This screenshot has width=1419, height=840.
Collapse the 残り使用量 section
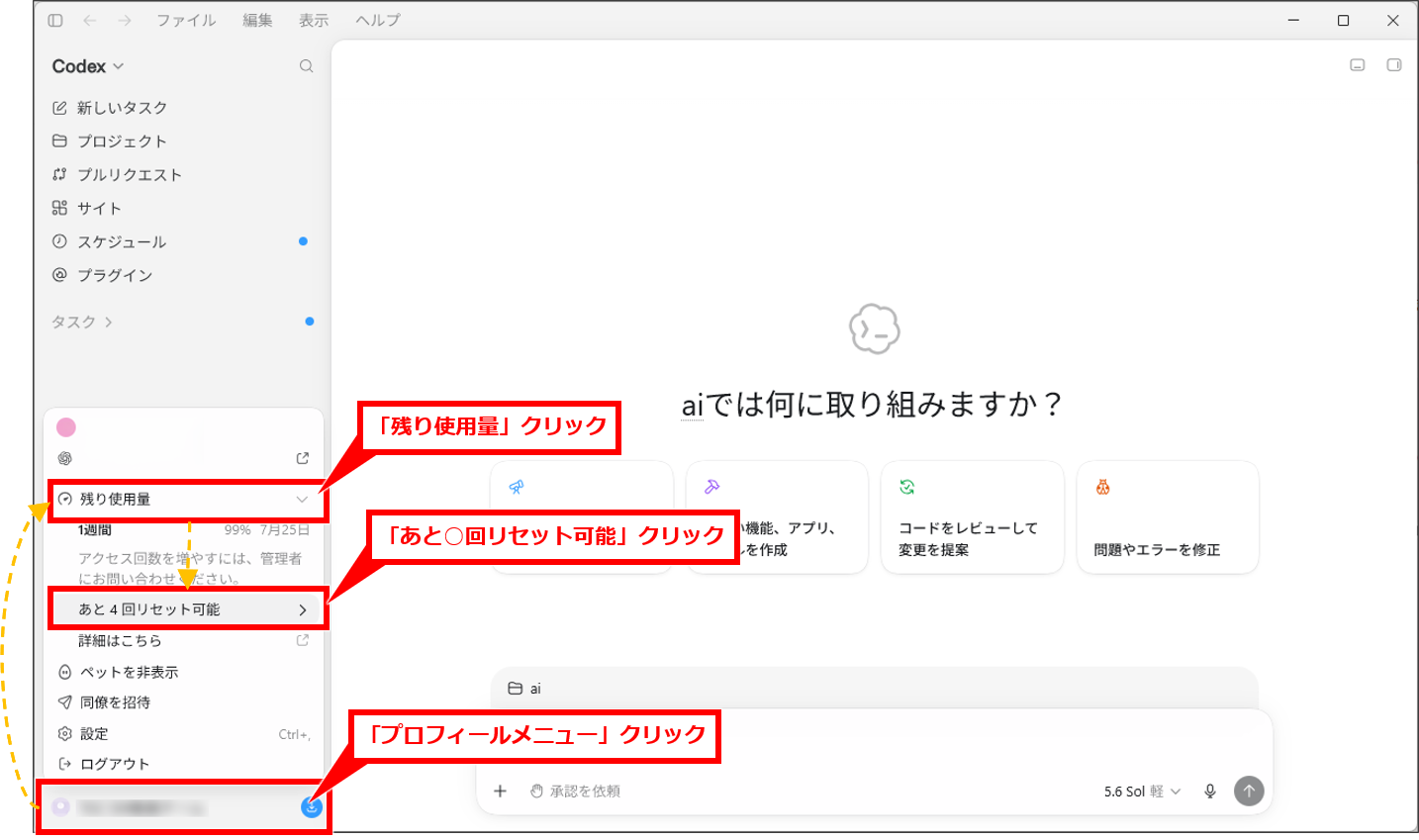[x=184, y=500]
